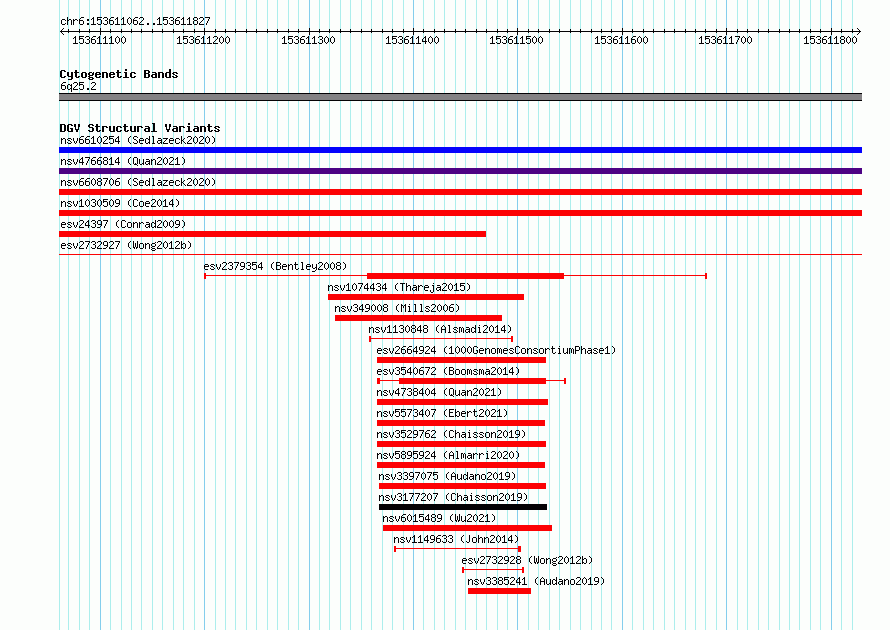Select the blue nsv6610254 variant bar
Image resolution: width=890 pixels, height=630 pixels.
click(x=460, y=150)
